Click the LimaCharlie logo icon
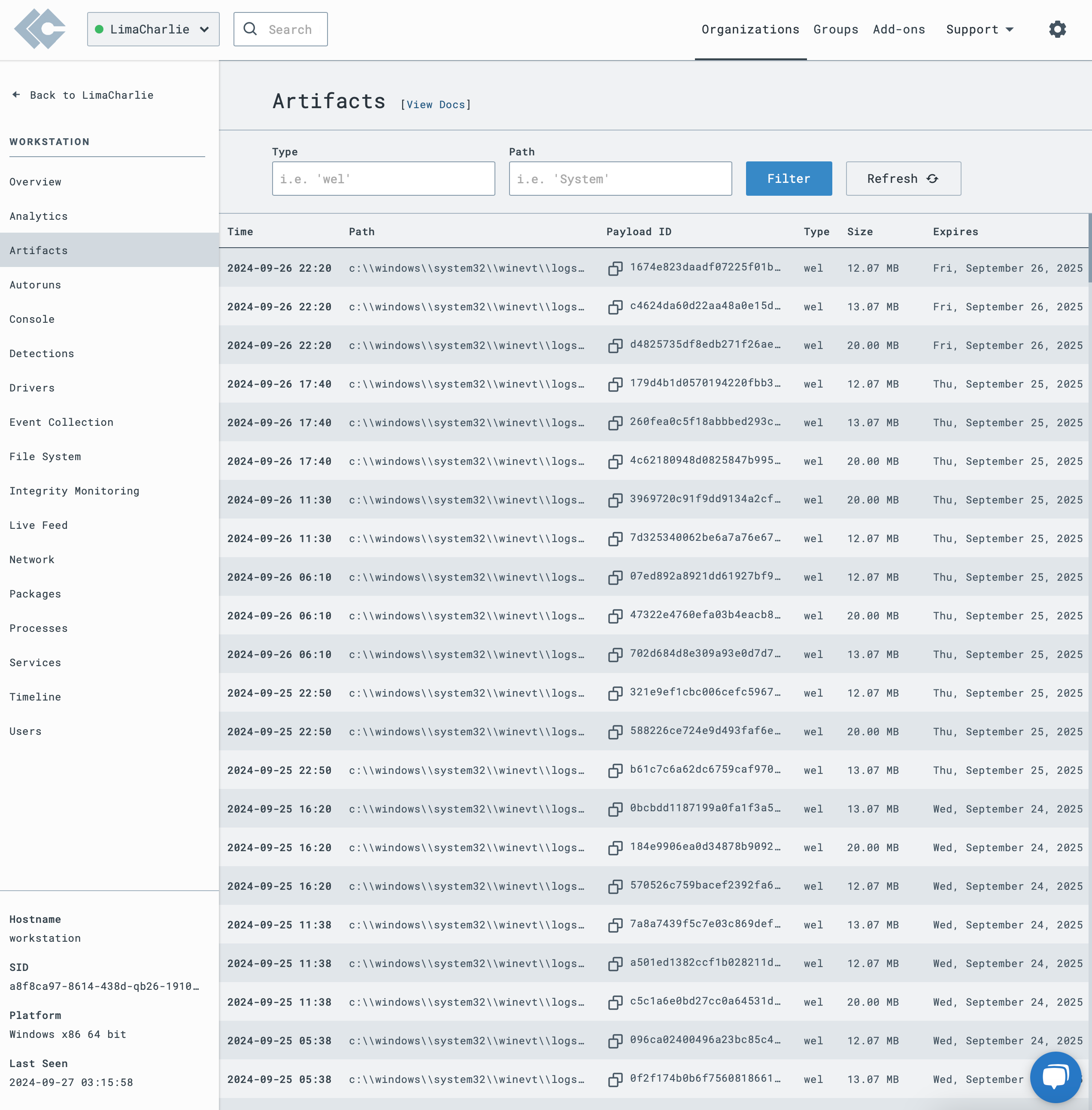The image size is (1092, 1110). point(39,29)
